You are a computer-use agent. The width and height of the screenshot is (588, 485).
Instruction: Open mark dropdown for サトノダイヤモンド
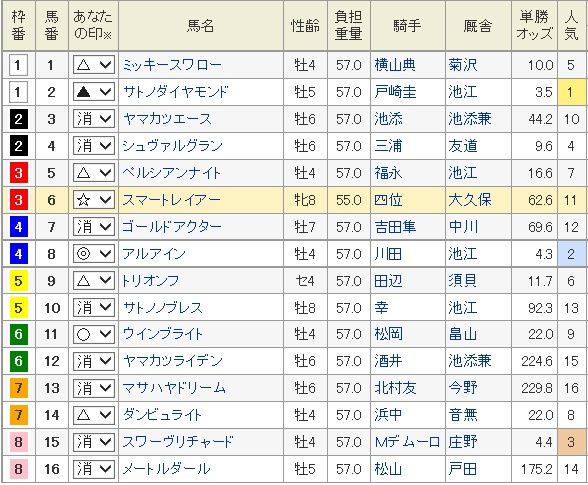click(x=93, y=92)
